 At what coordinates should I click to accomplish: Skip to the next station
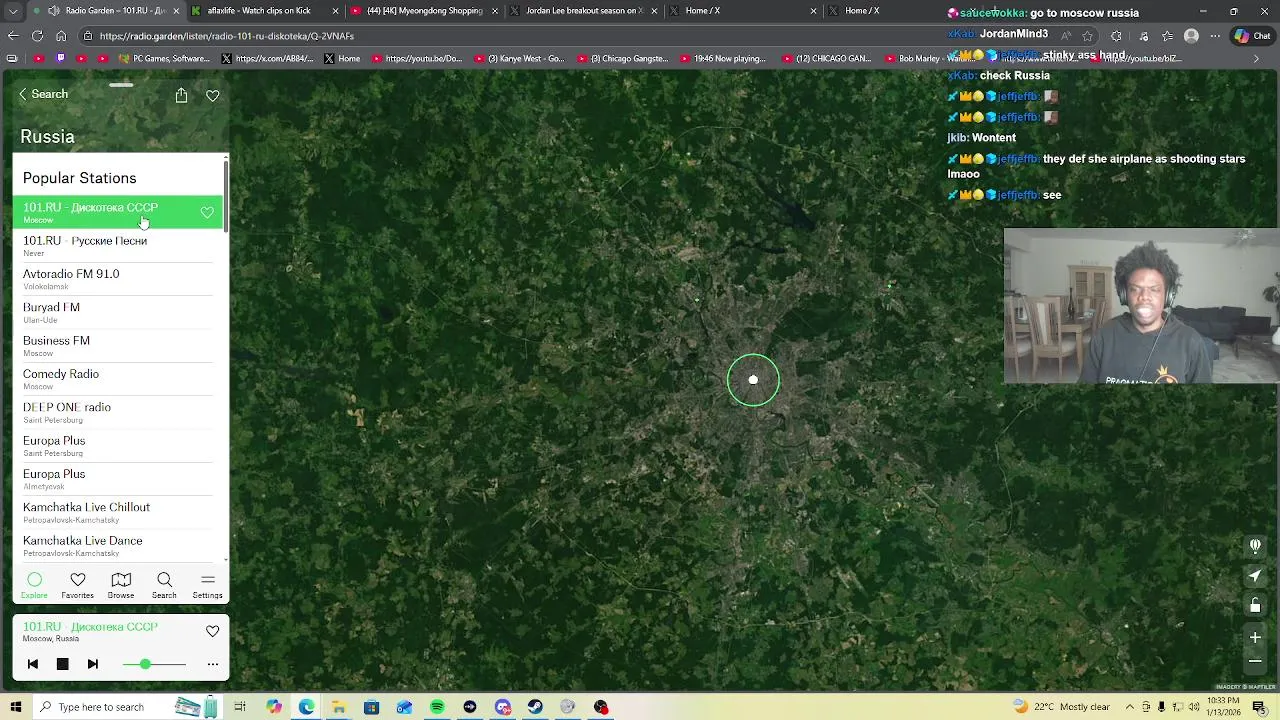point(93,664)
